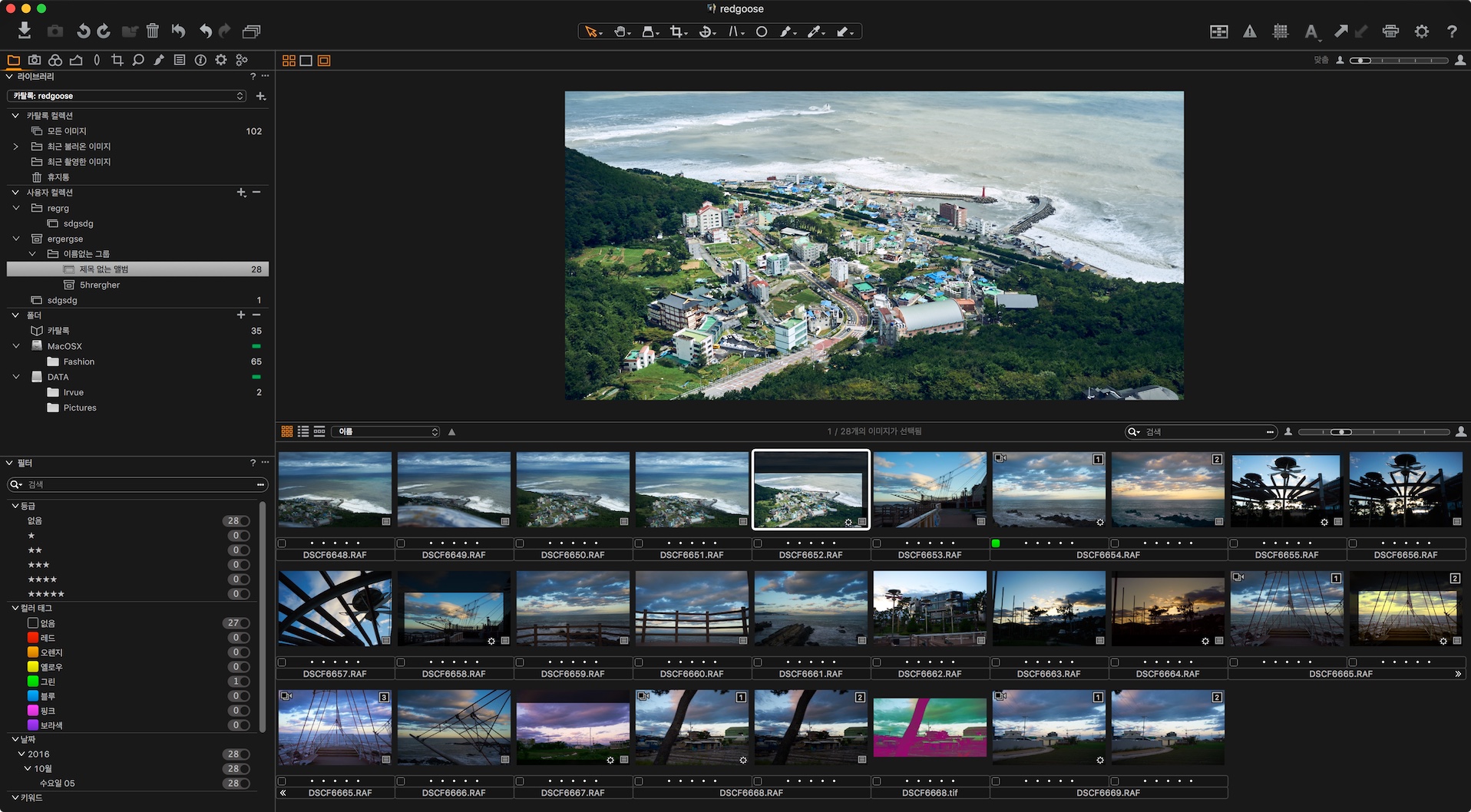The height and width of the screenshot is (812, 1471).
Task: Toggle selection checkbox for DSCF6648.RAF
Action: (282, 543)
